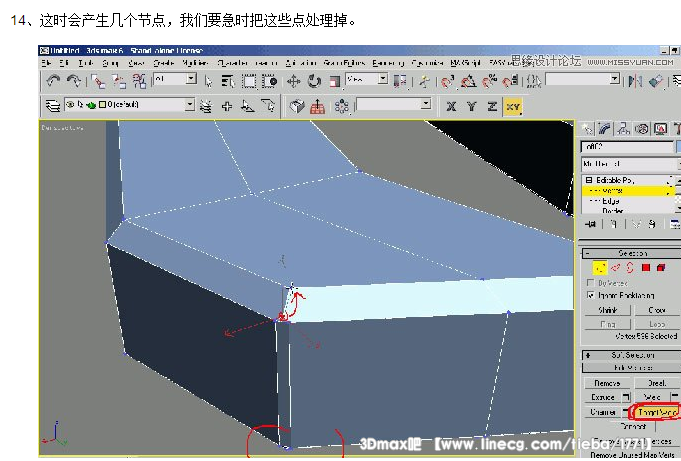Restrict transform to the Y axis
681x461 pixels.
(x=472, y=106)
